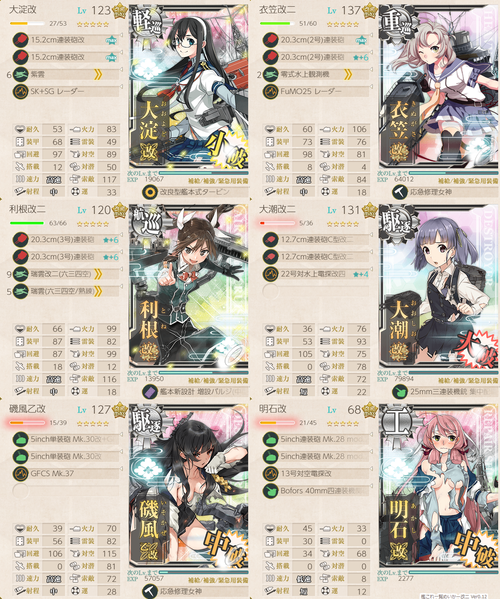Open the 明石改 ship card portrait
This screenshot has width=500, height=599.
click(439, 486)
